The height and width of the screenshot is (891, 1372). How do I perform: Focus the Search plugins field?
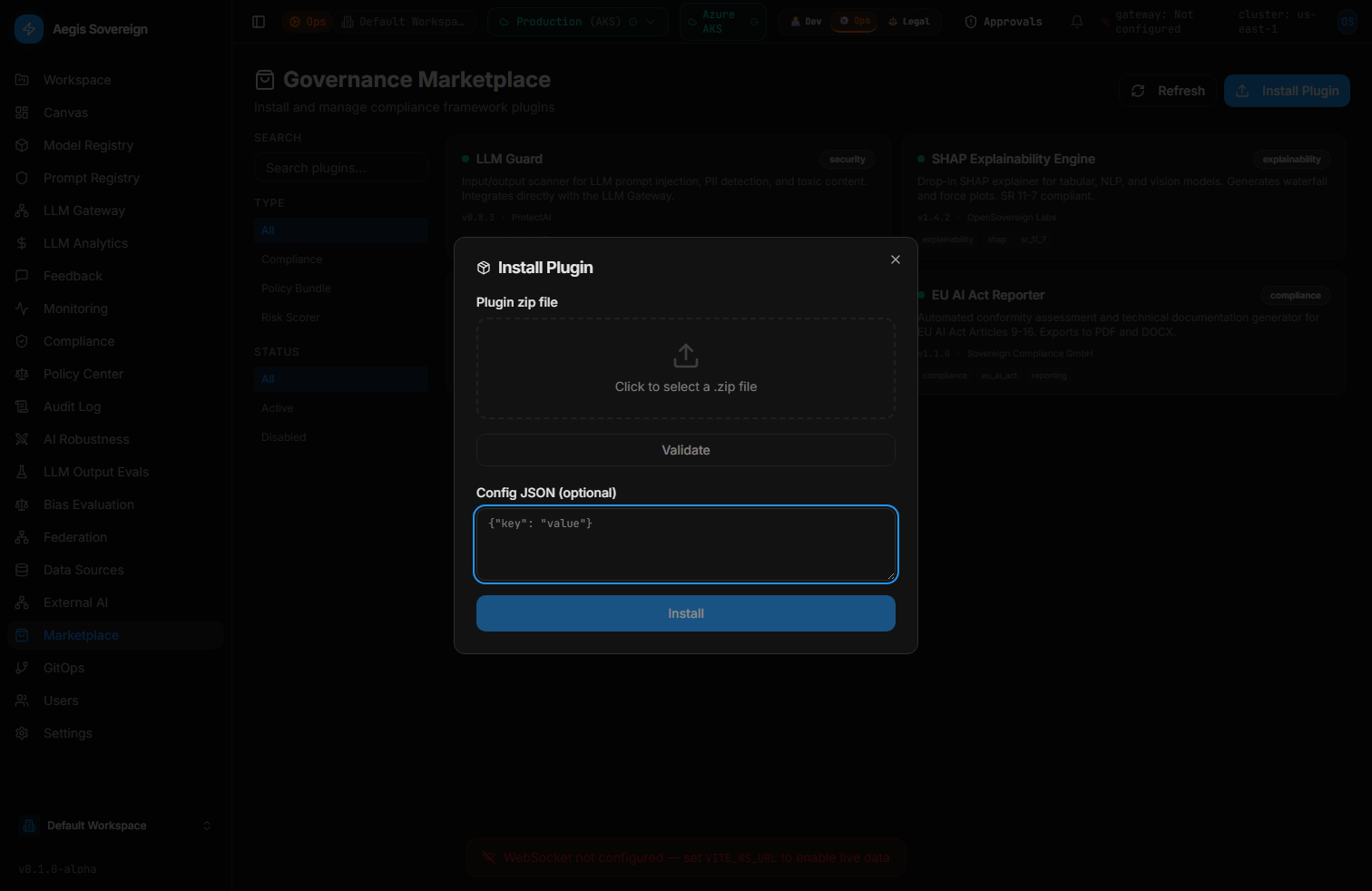click(341, 168)
